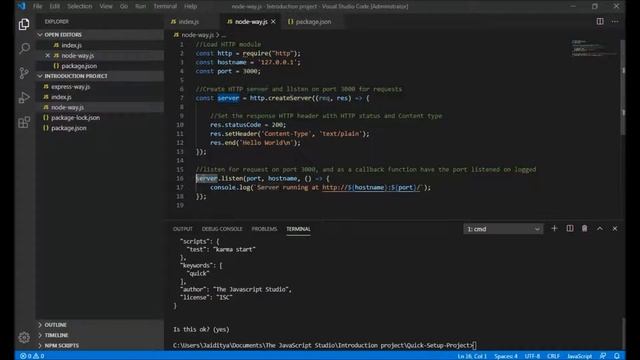Open the Extensions view
640x360 pixels.
(x=24, y=122)
